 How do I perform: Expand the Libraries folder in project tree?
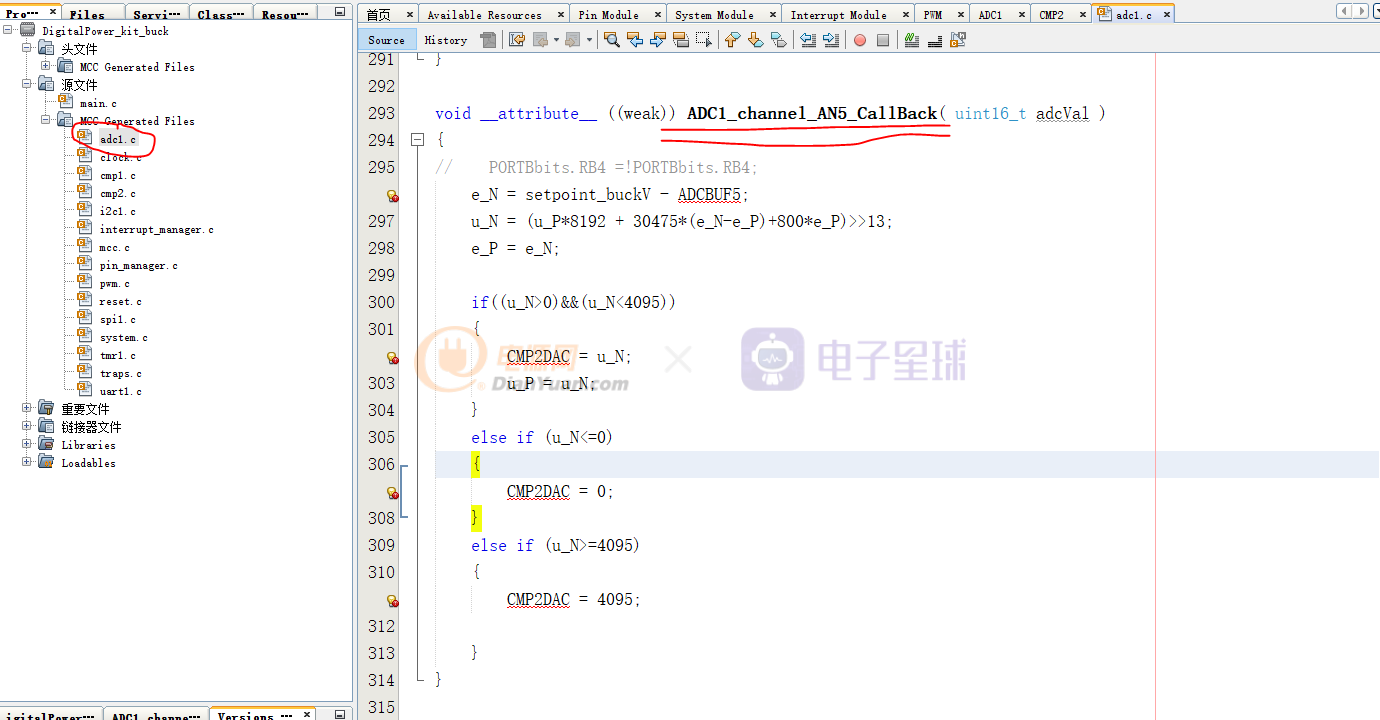27,444
